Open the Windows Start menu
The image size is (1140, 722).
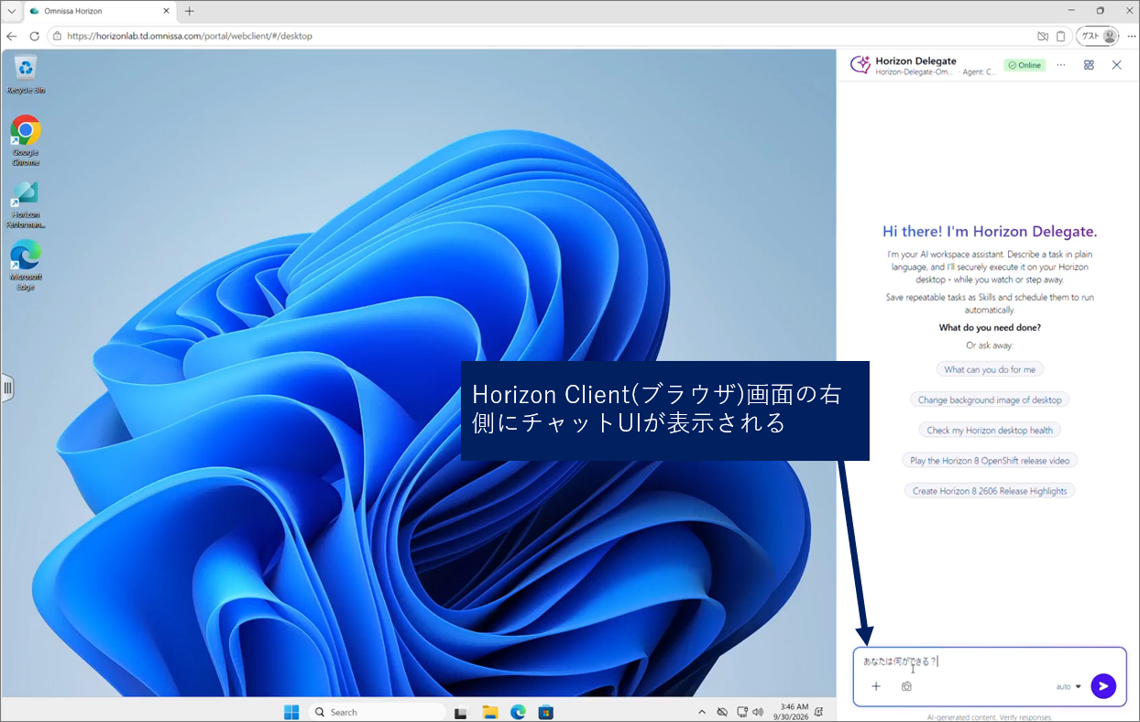pos(292,712)
